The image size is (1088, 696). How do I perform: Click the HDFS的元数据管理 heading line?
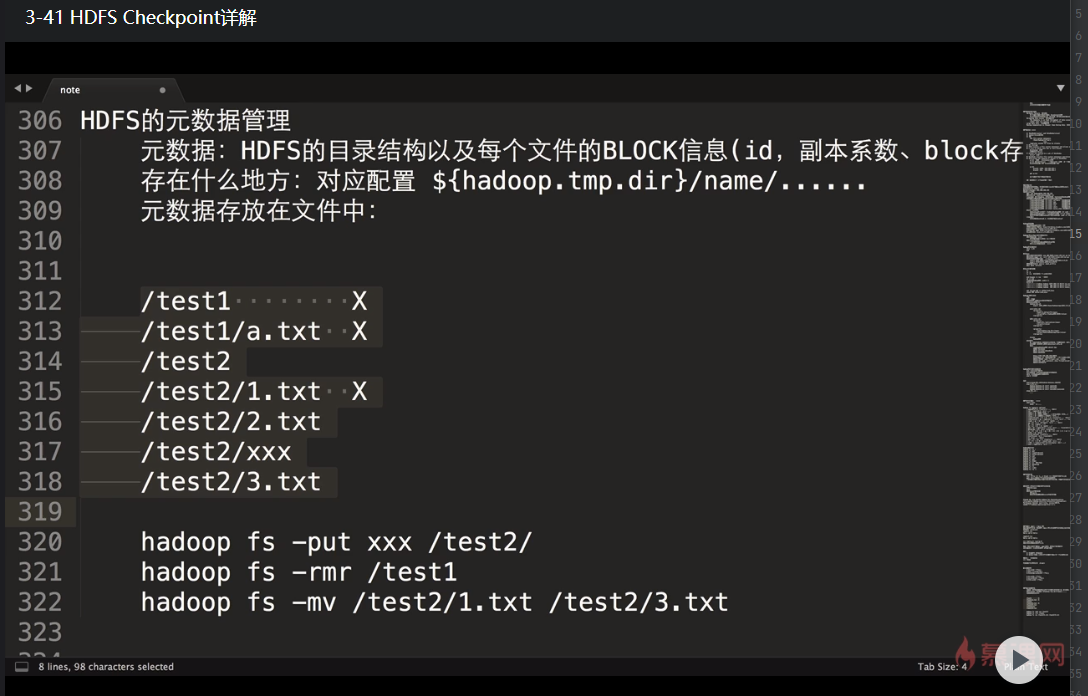[185, 121]
